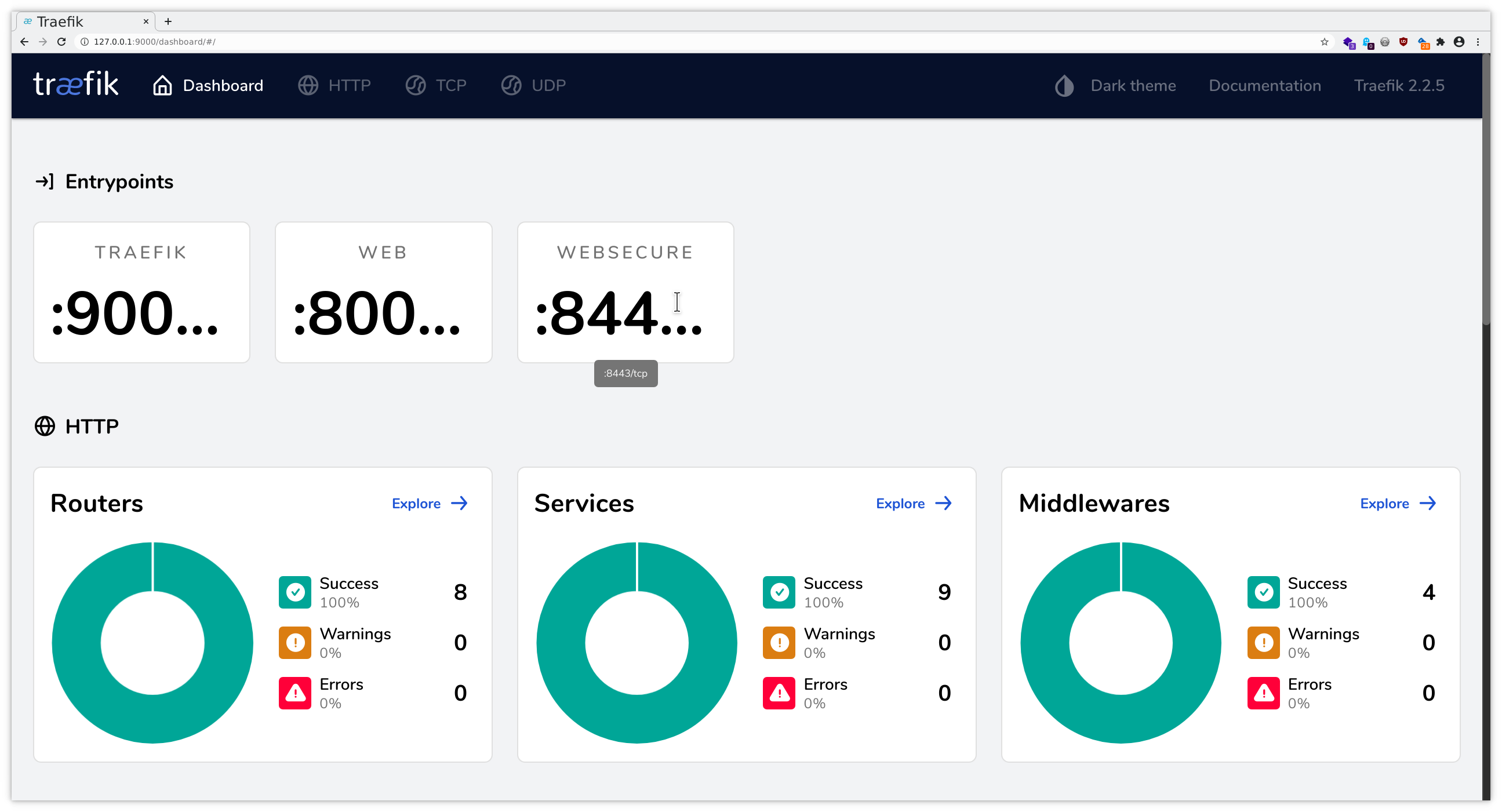The width and height of the screenshot is (1502, 812).
Task: Select the Dashboard home icon
Action: (x=162, y=85)
